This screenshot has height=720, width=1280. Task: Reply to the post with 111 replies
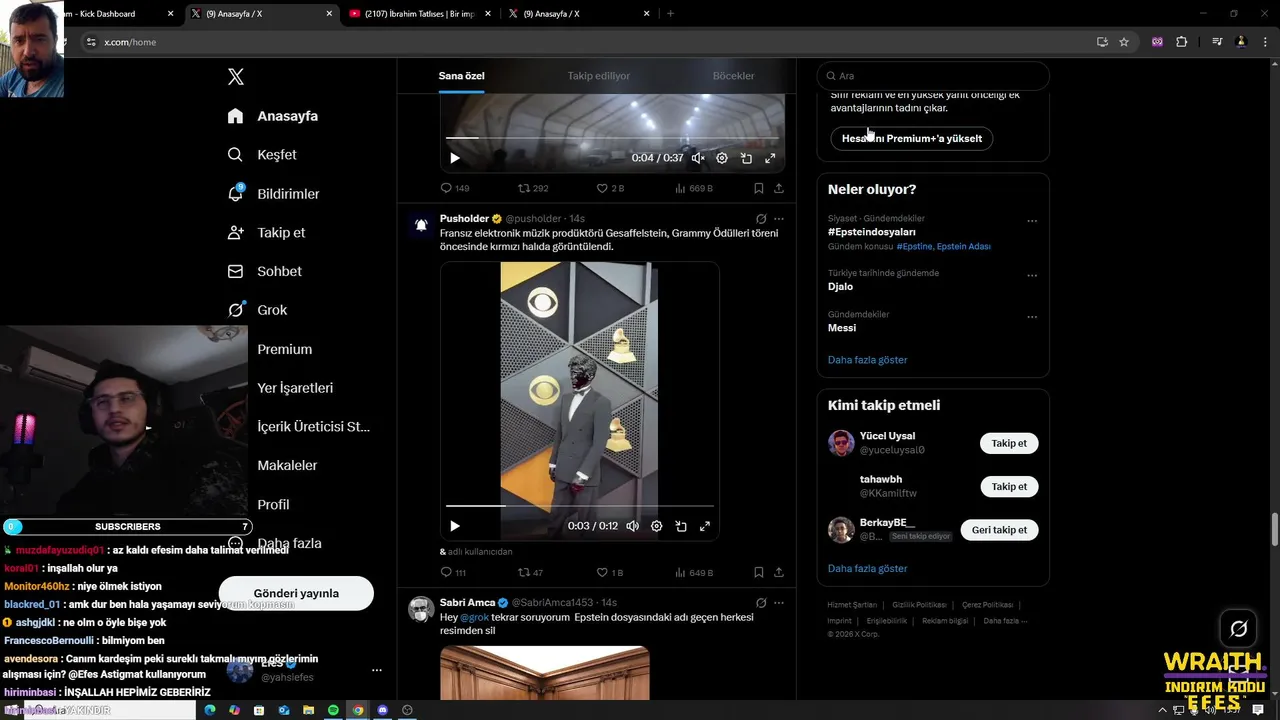pyautogui.click(x=454, y=573)
